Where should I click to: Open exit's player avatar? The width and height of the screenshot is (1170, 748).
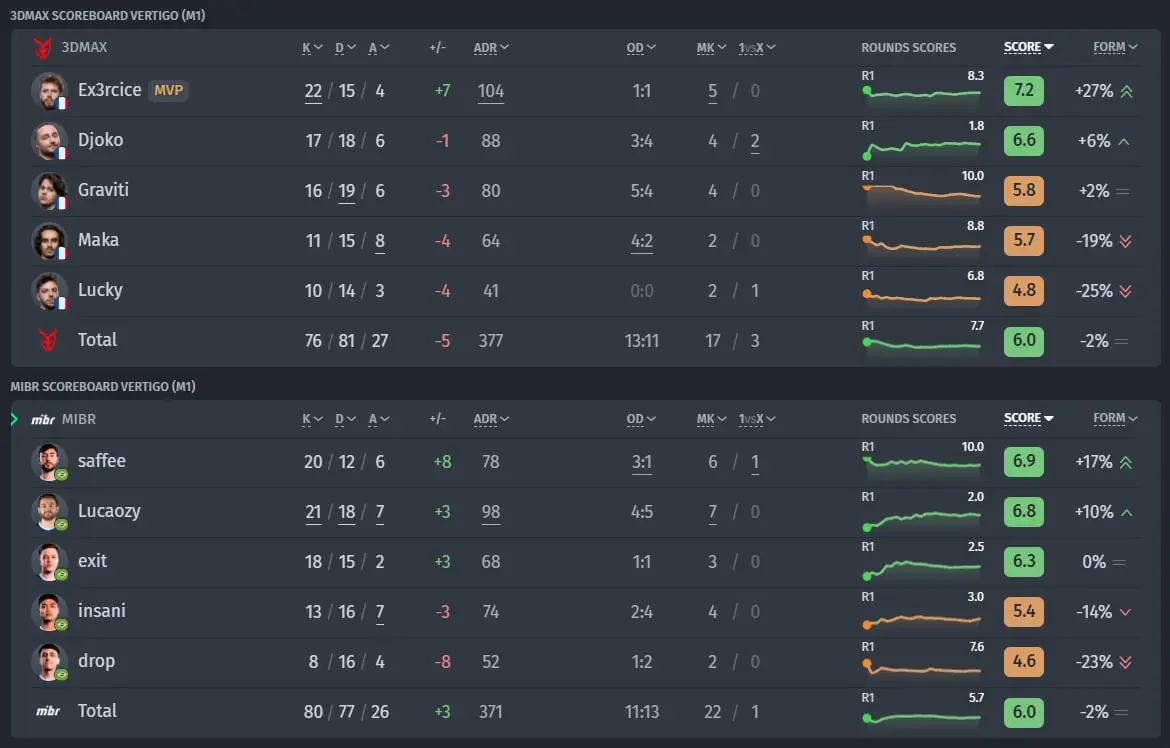(49, 562)
